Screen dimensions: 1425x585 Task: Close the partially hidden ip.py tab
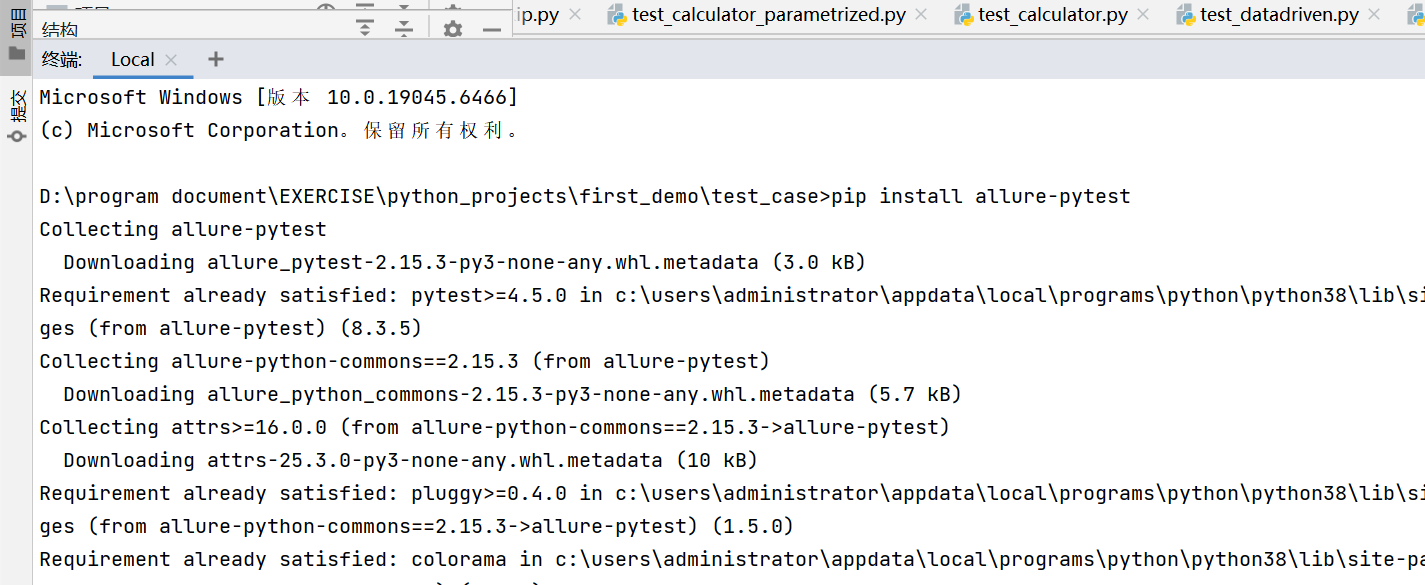pos(575,14)
